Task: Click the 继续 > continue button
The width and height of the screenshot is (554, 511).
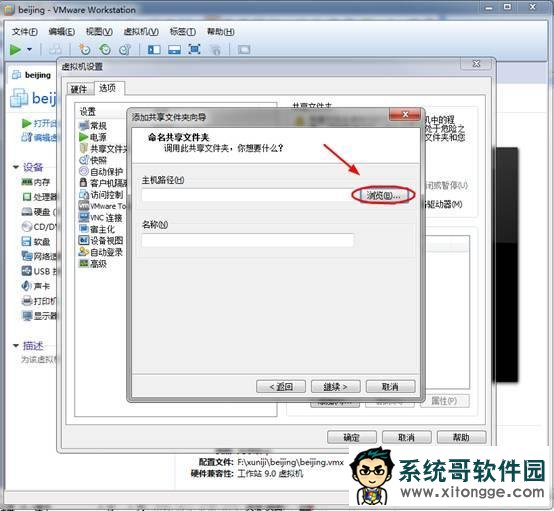Action: tap(335, 387)
